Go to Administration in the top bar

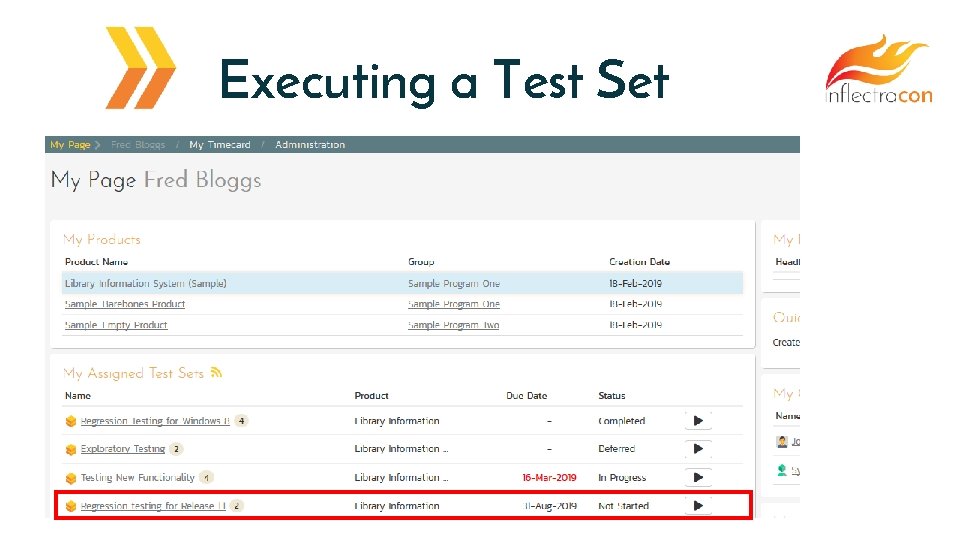(310, 145)
